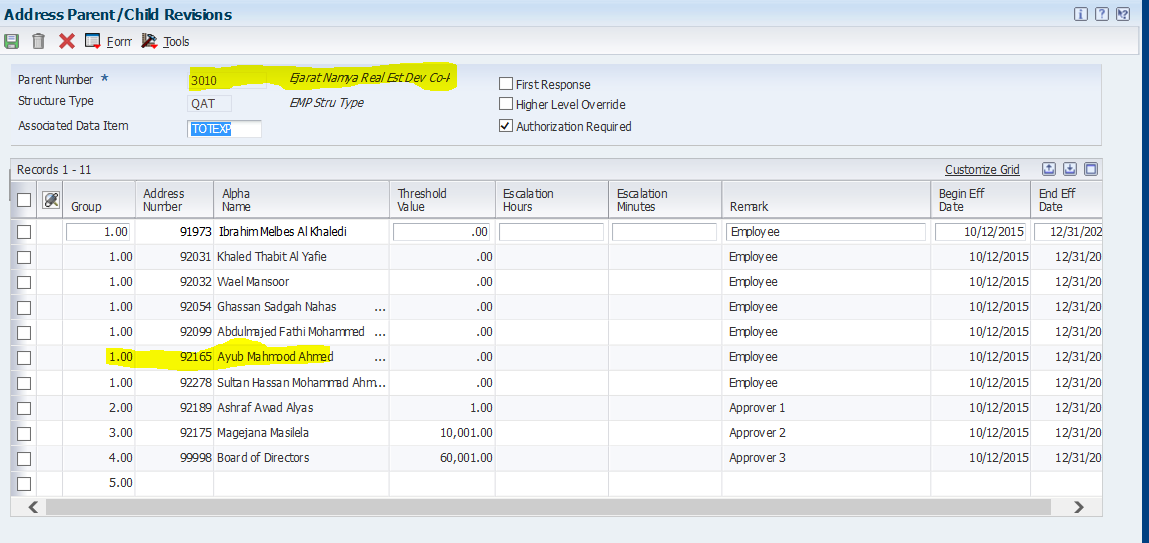
Task: Open the Form exit menu
Action: point(108,41)
